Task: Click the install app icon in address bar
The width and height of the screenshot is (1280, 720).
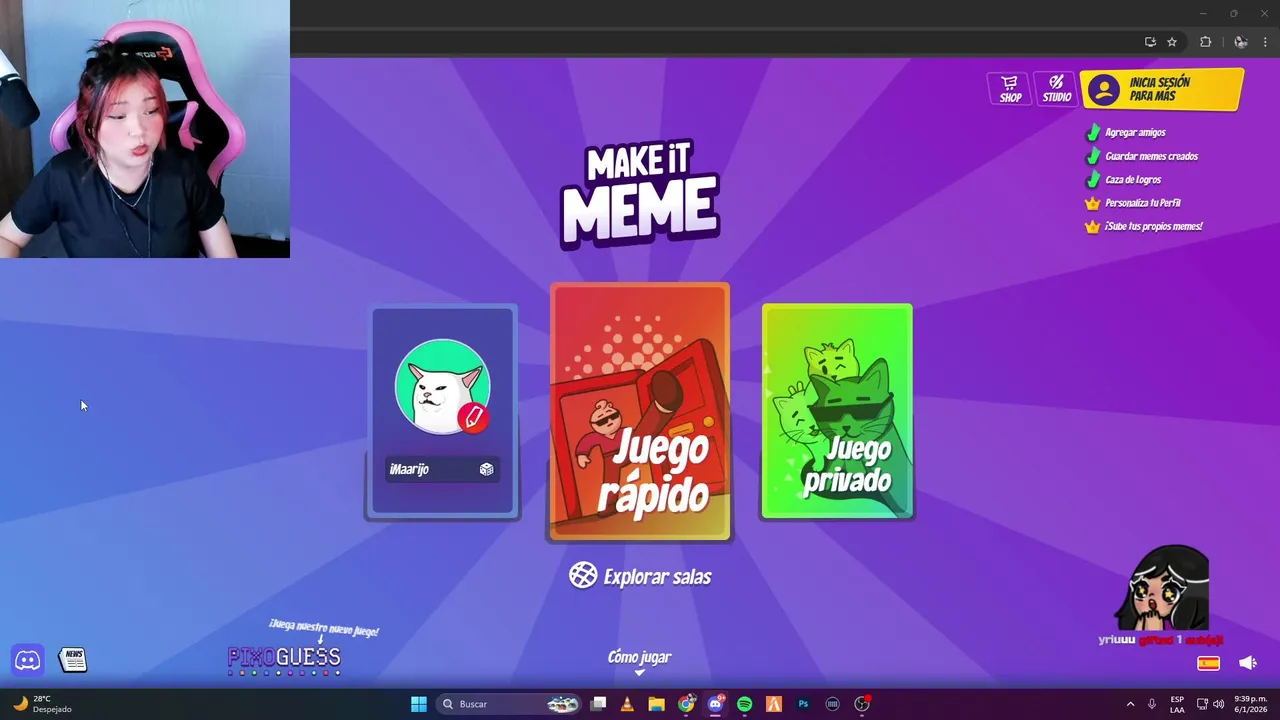Action: 1150,42
